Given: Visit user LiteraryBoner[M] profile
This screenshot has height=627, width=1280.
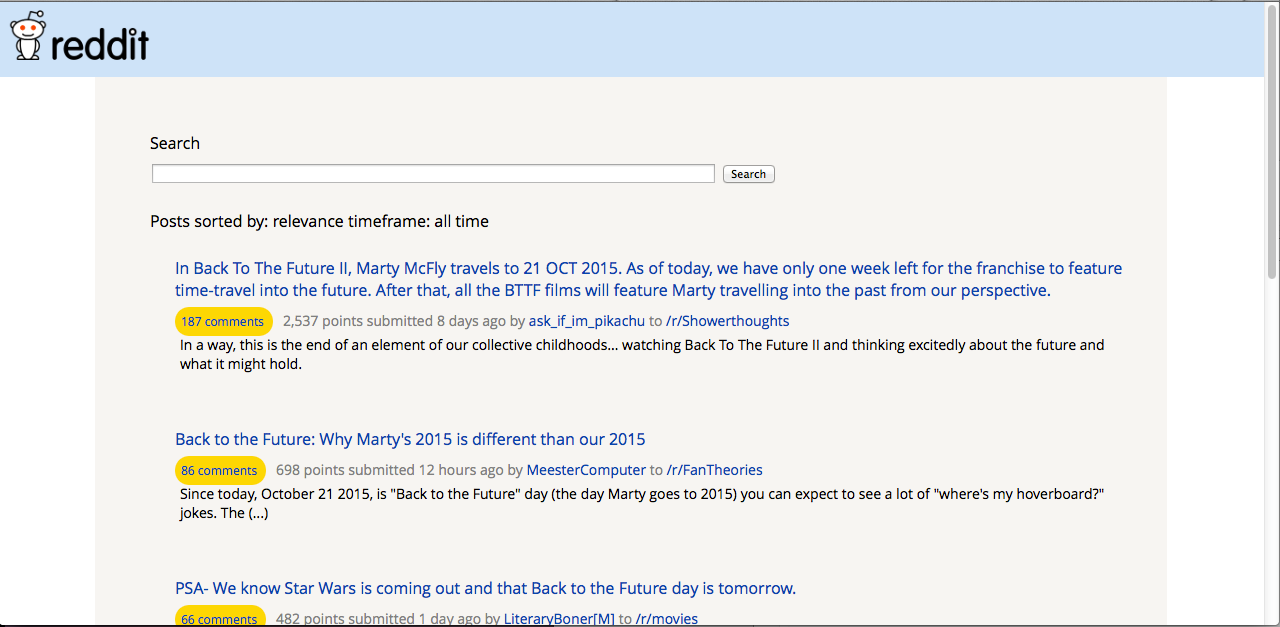Looking at the screenshot, I should 559,619.
